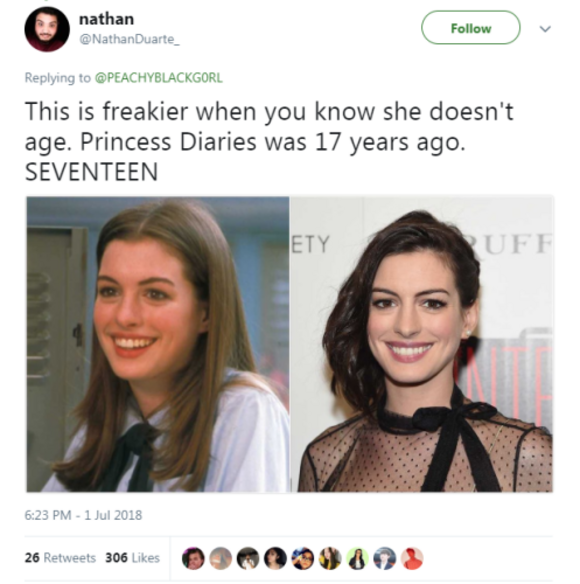Open the sixth liker's avatar
This screenshot has width=580, height=584.
[330, 558]
